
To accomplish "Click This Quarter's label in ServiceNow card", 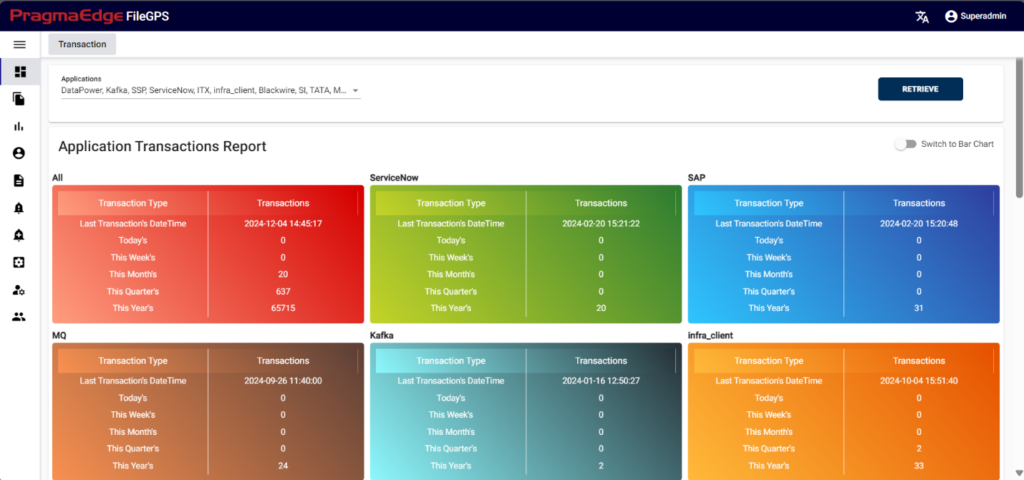I will click(x=451, y=291).
